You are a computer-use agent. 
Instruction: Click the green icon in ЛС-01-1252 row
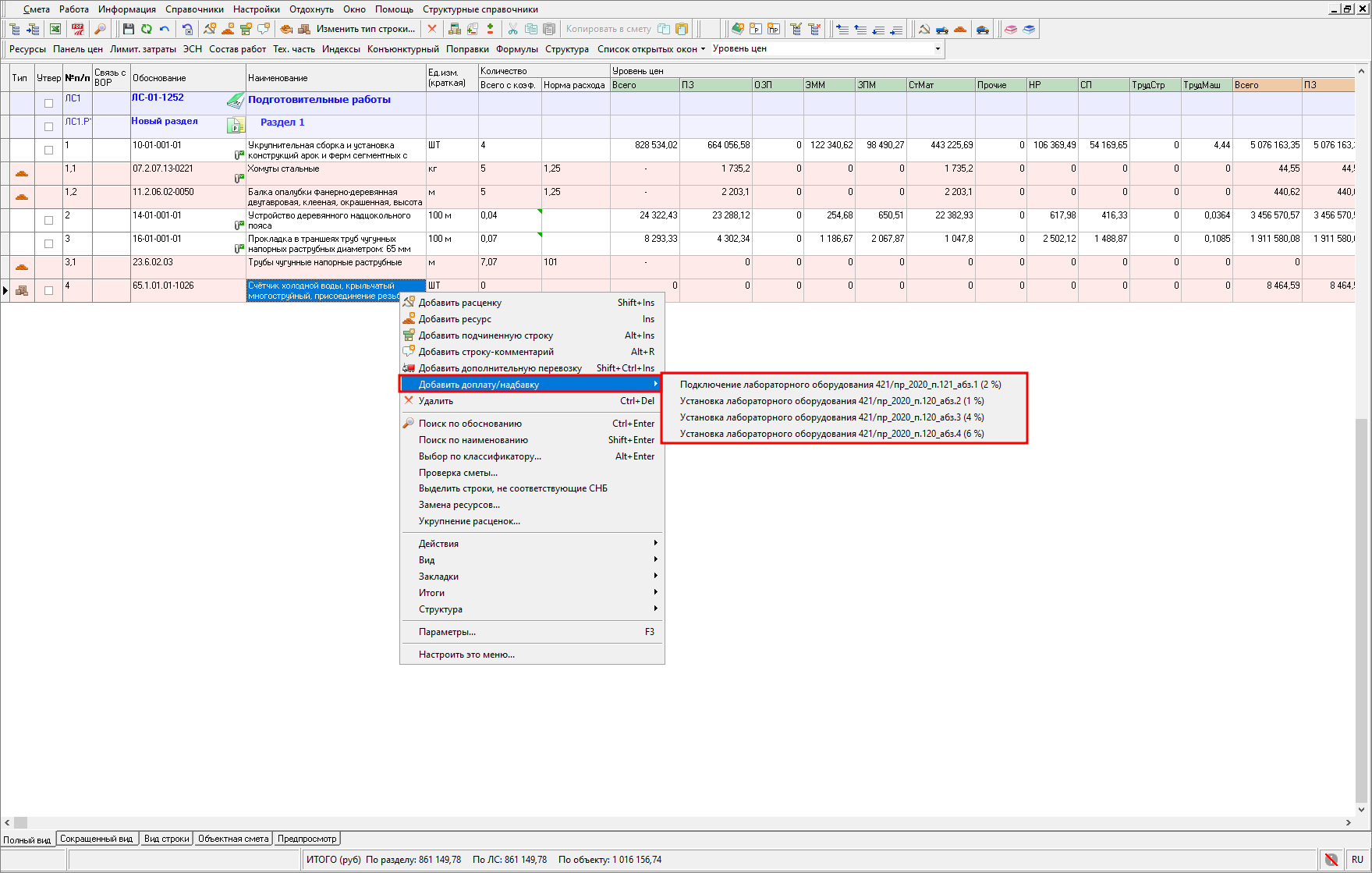(x=236, y=101)
